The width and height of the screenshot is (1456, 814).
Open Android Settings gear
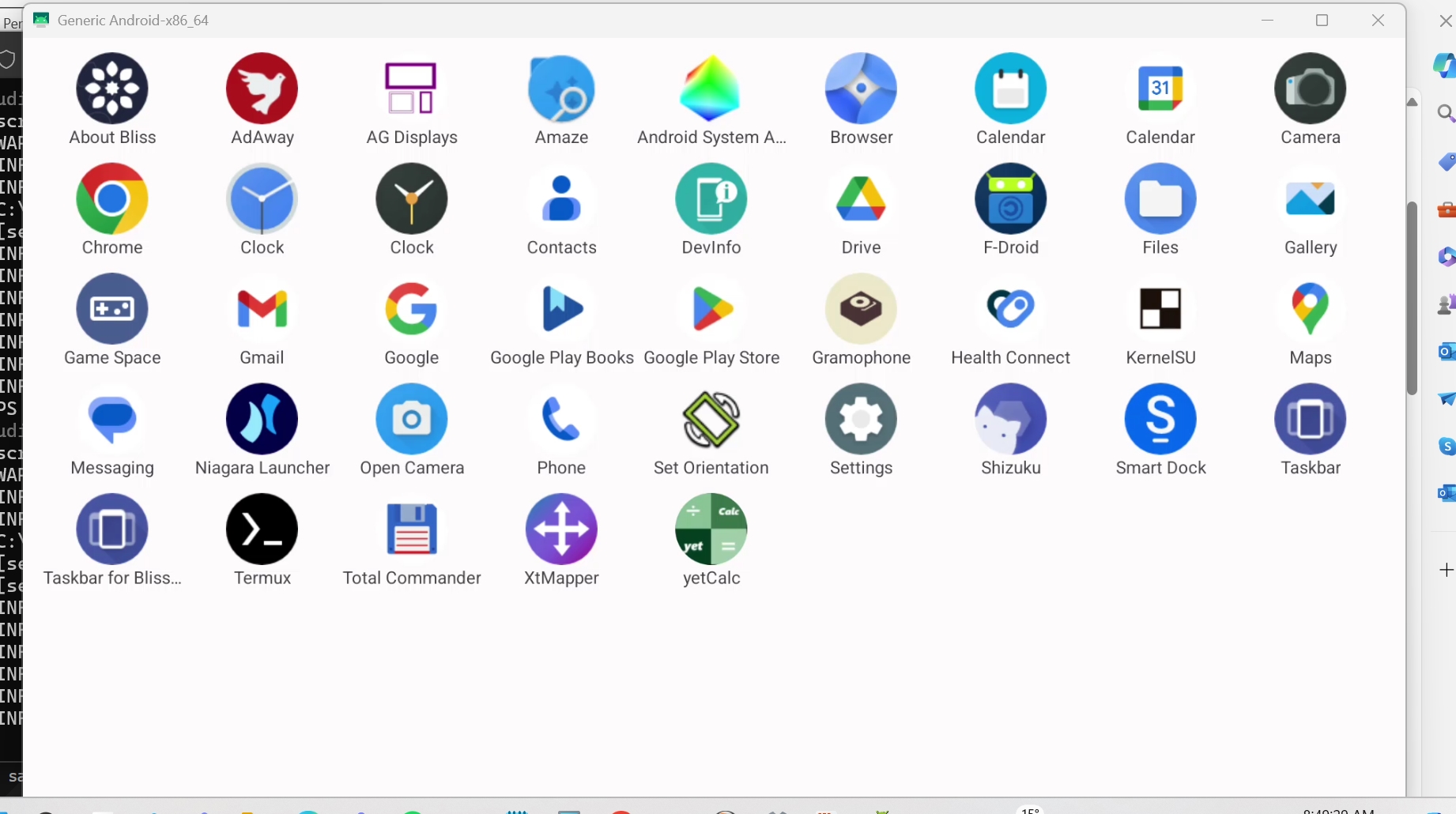(861, 419)
